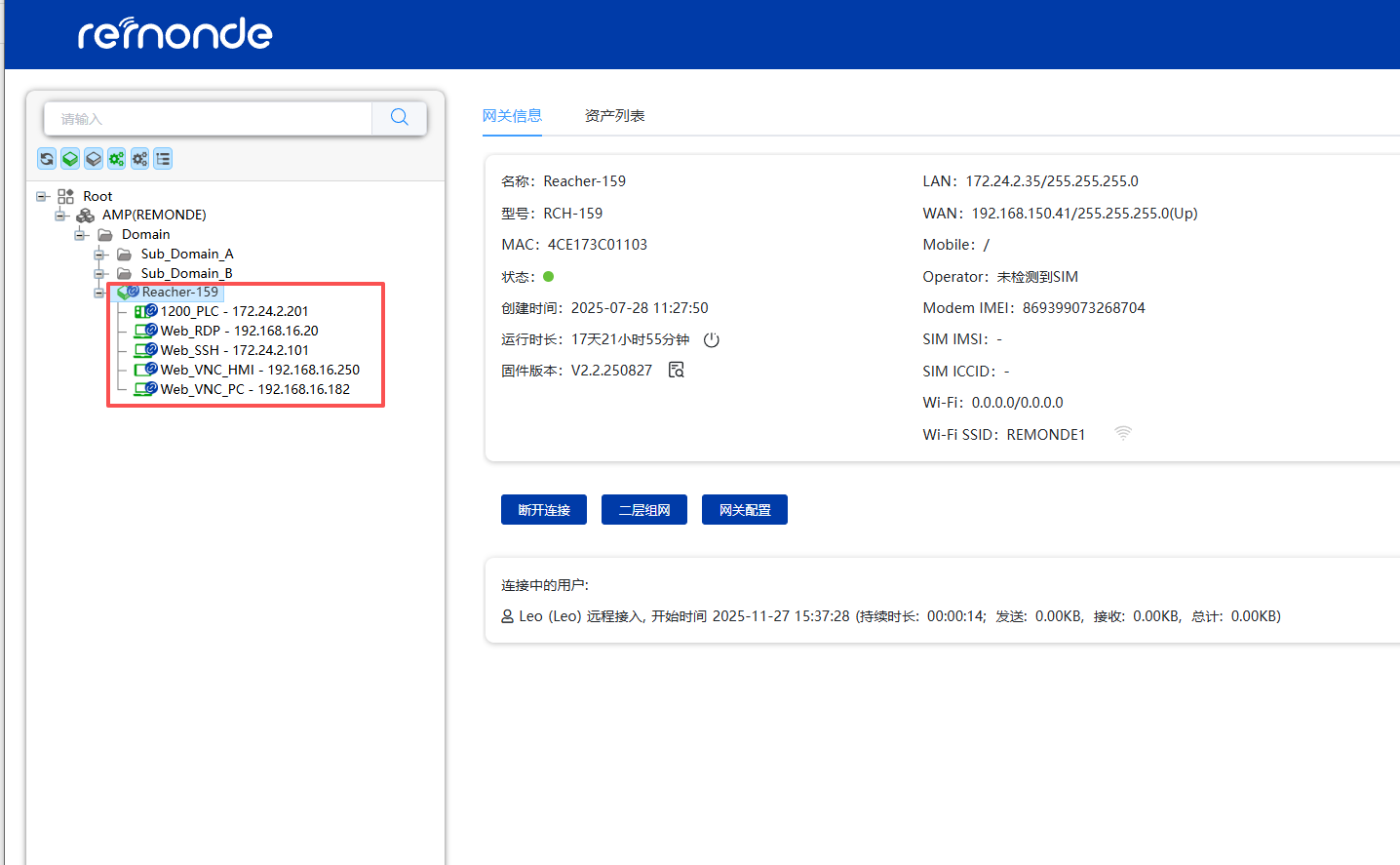The width and height of the screenshot is (1400, 865).
Task: Collapse the Root tree node
Action: [42, 196]
